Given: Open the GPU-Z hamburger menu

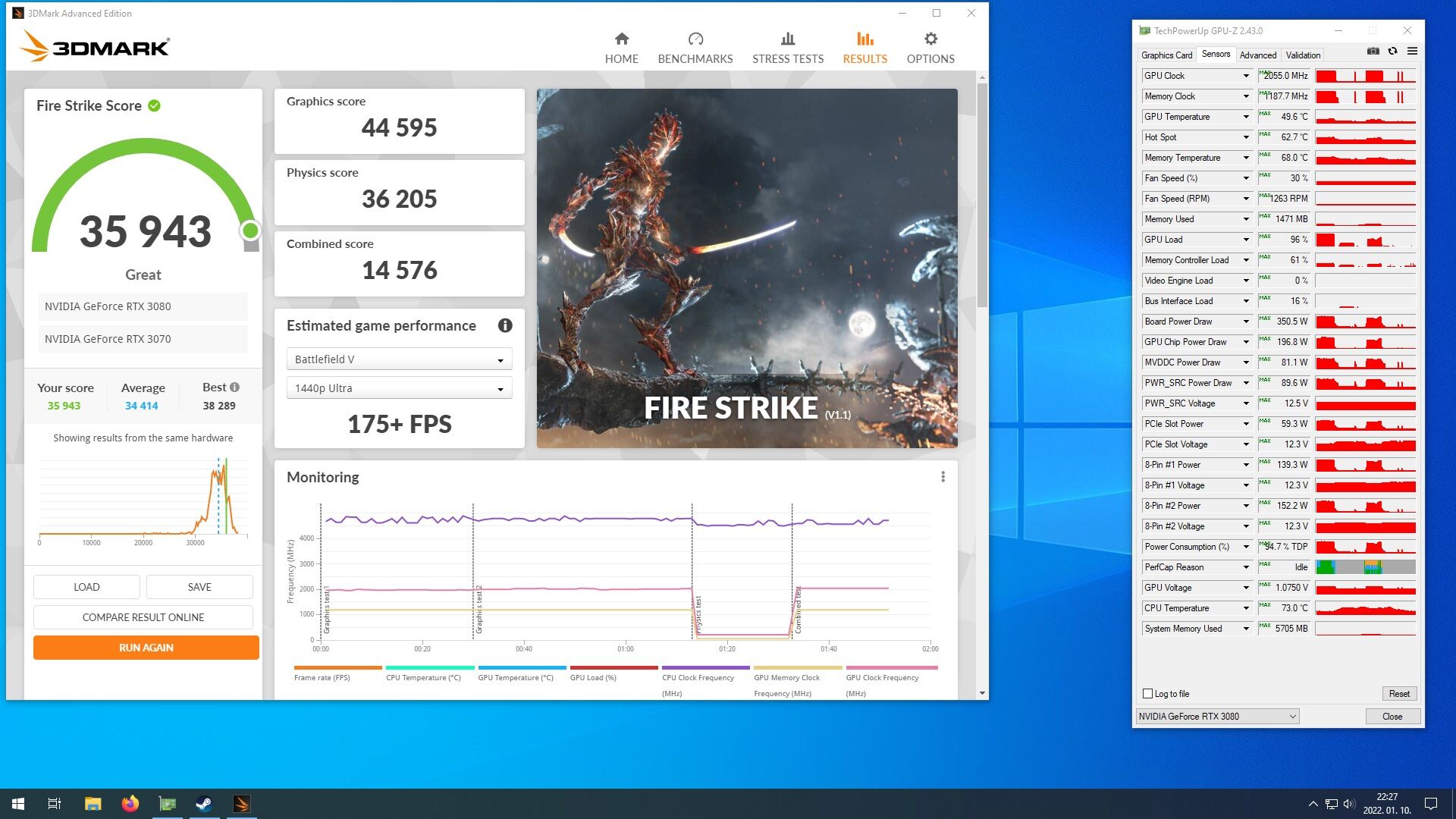Looking at the screenshot, I should 1412,52.
